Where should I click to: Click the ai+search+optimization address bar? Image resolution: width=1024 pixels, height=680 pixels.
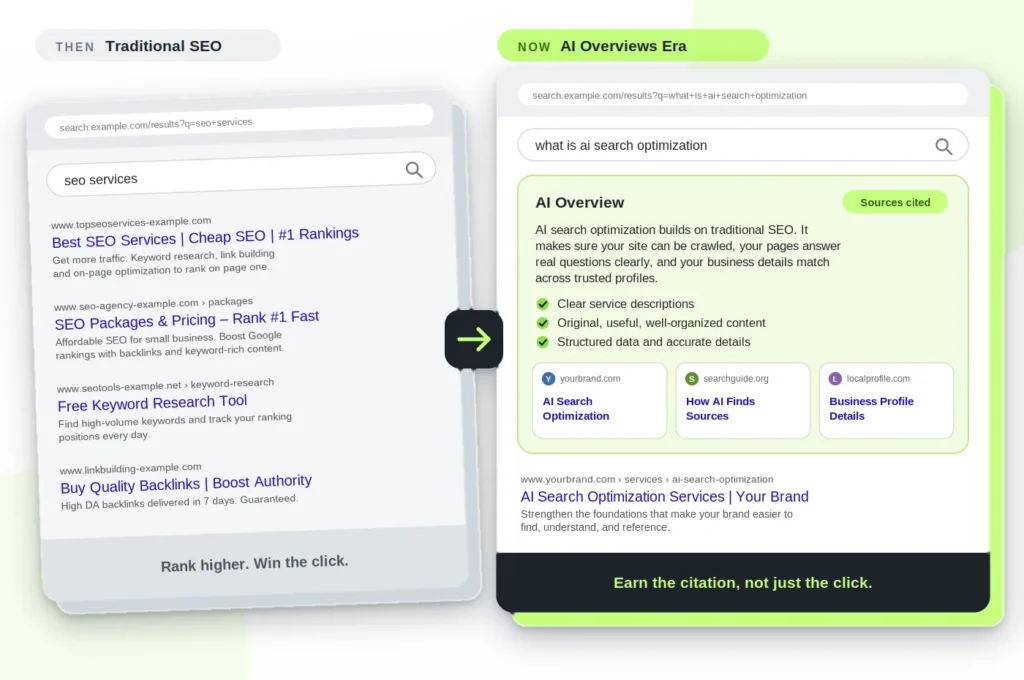click(x=743, y=95)
